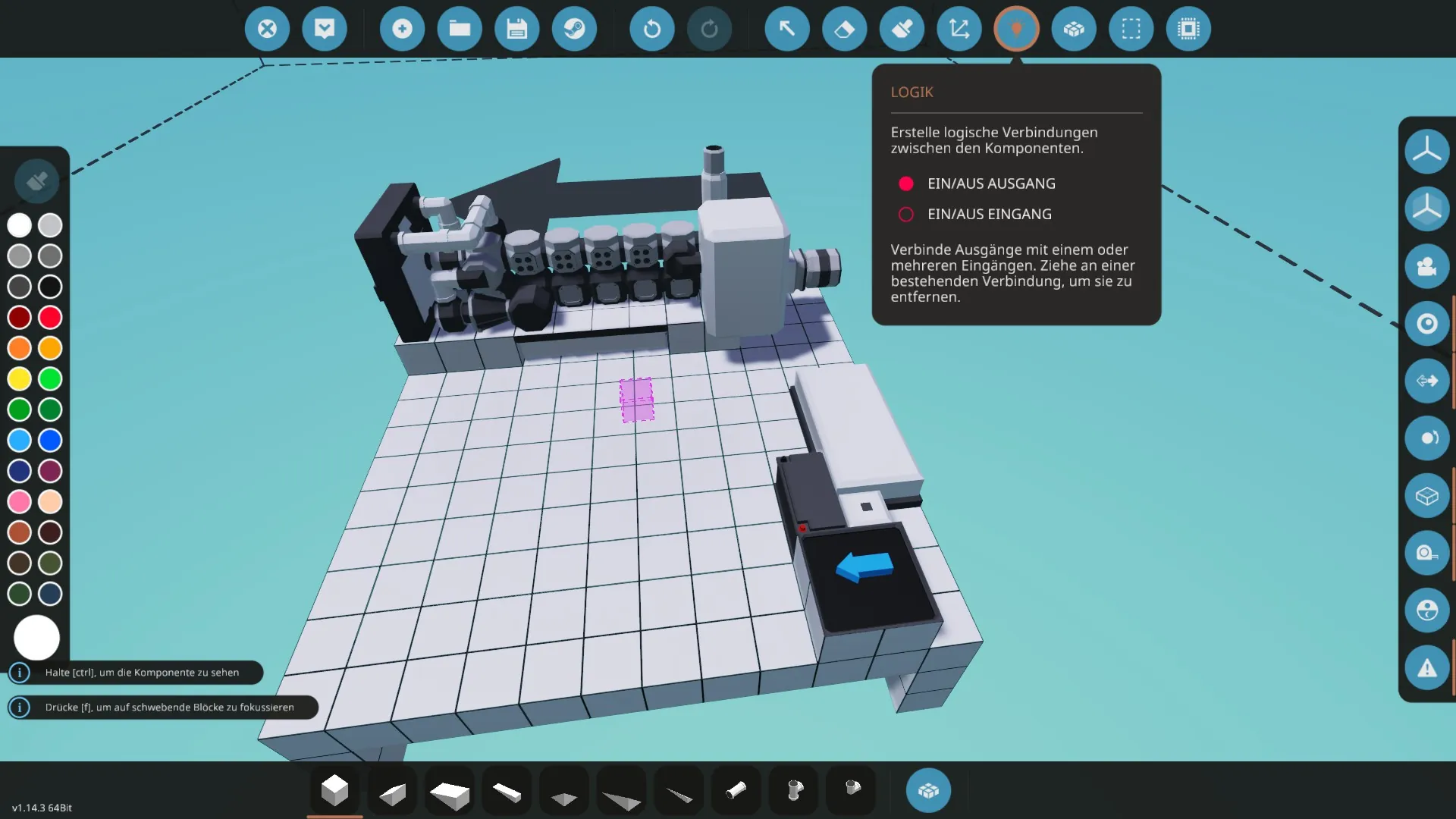Select the paint brush tool in top toolbar
Viewport: 1456px width, 819px height.
(x=902, y=29)
